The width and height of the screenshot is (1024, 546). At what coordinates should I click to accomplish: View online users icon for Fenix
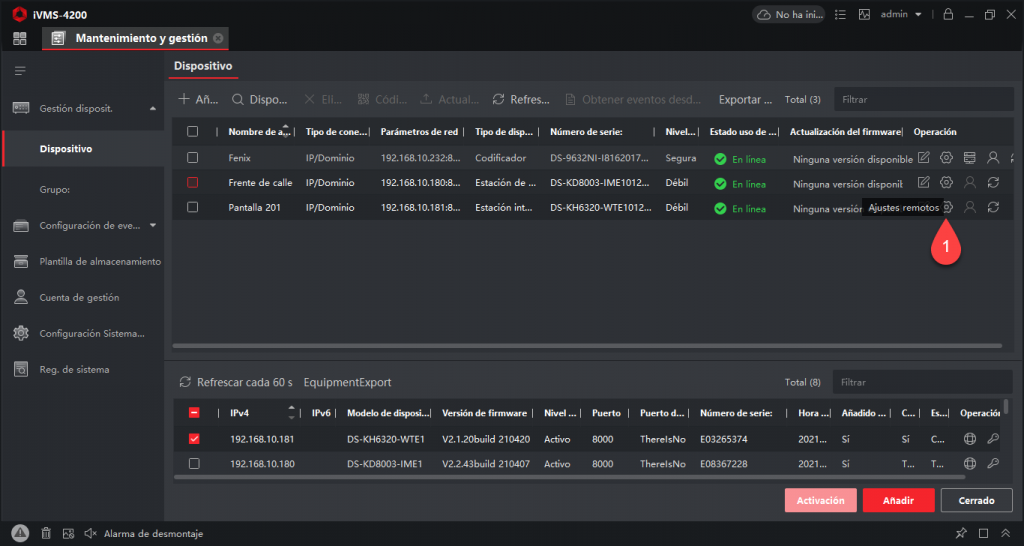[x=993, y=157]
